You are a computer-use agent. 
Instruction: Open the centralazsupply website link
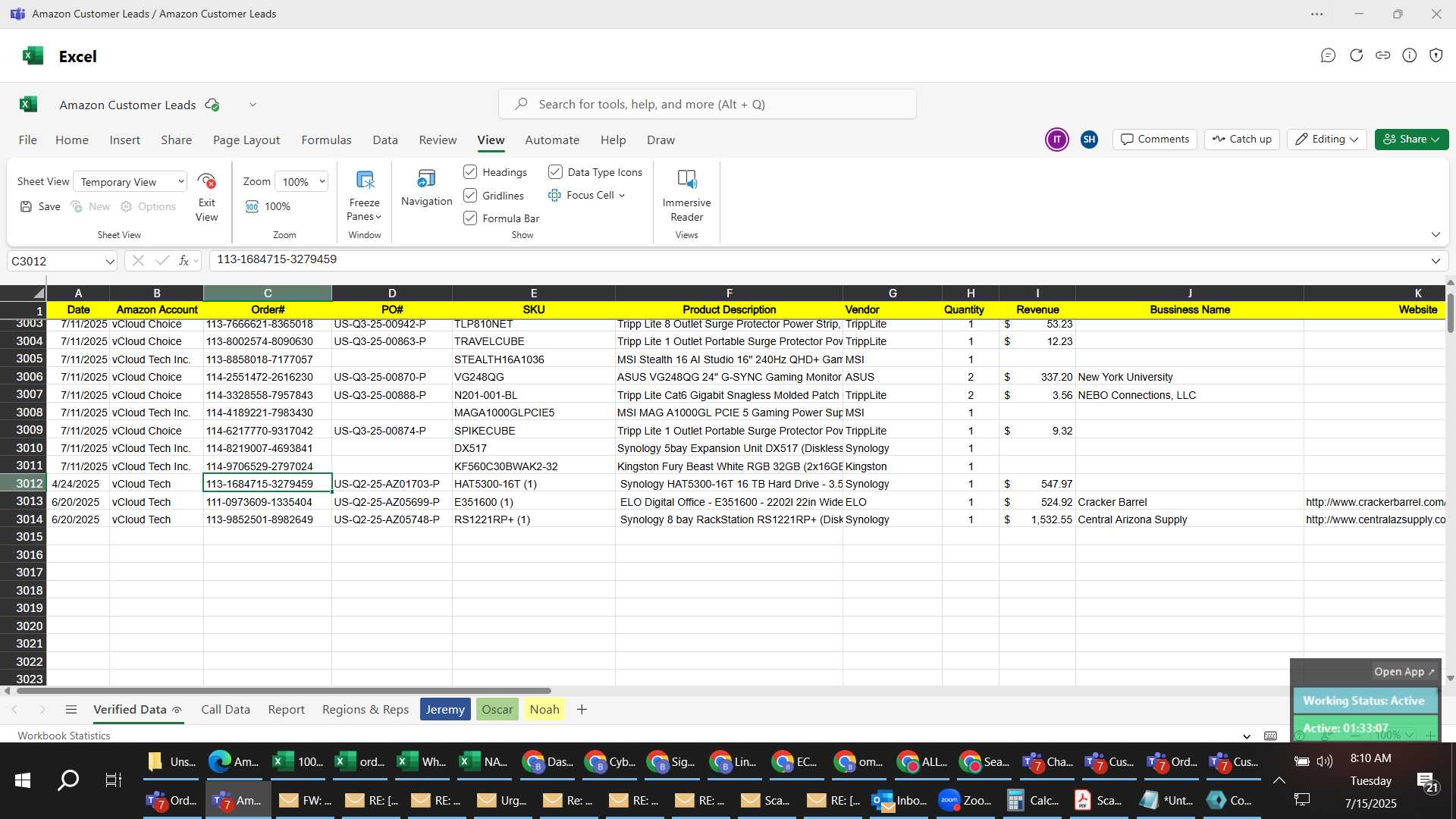click(x=1375, y=519)
